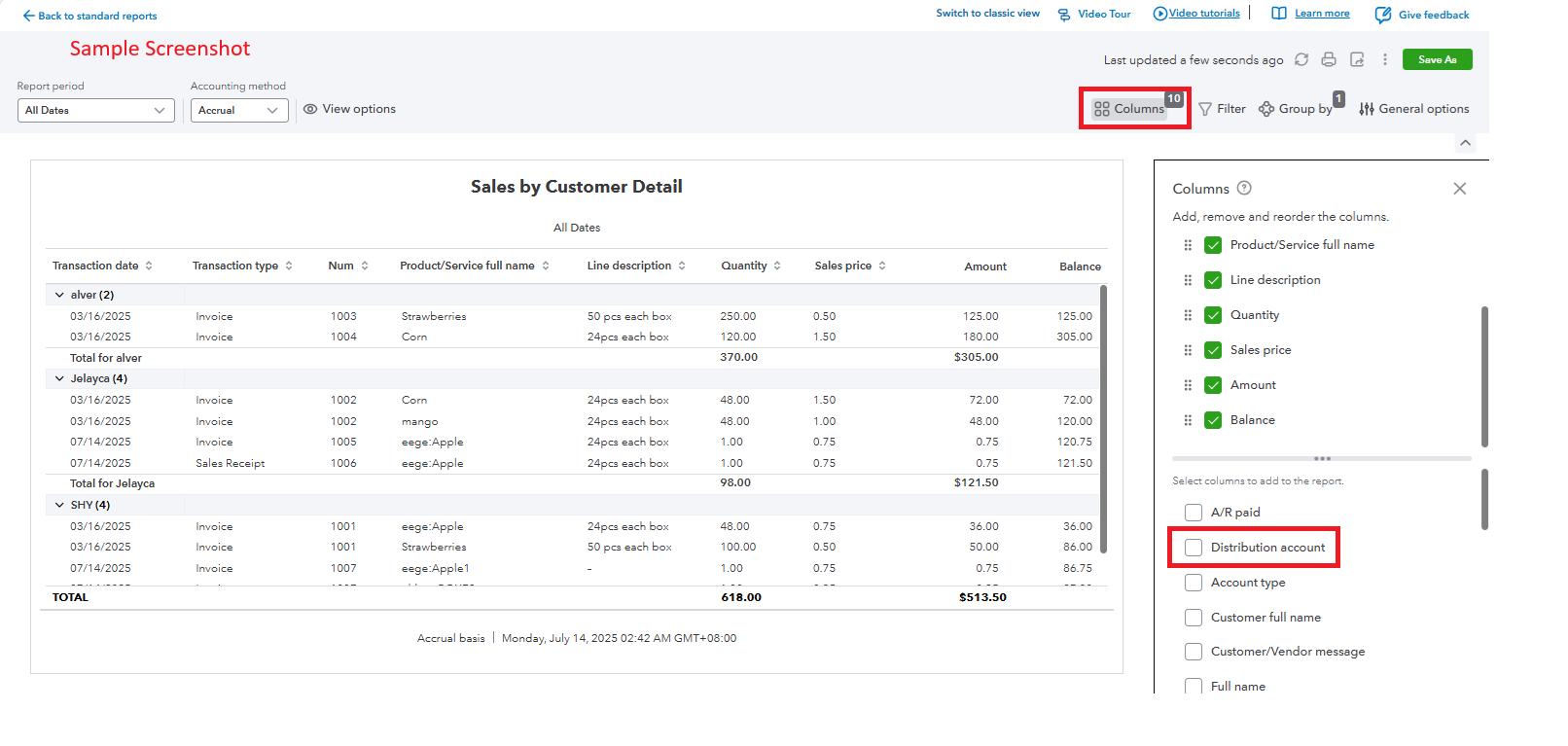Sort by Transaction date column arrows
Image resolution: width=1568 pixels, height=746 pixels.
[x=149, y=266]
